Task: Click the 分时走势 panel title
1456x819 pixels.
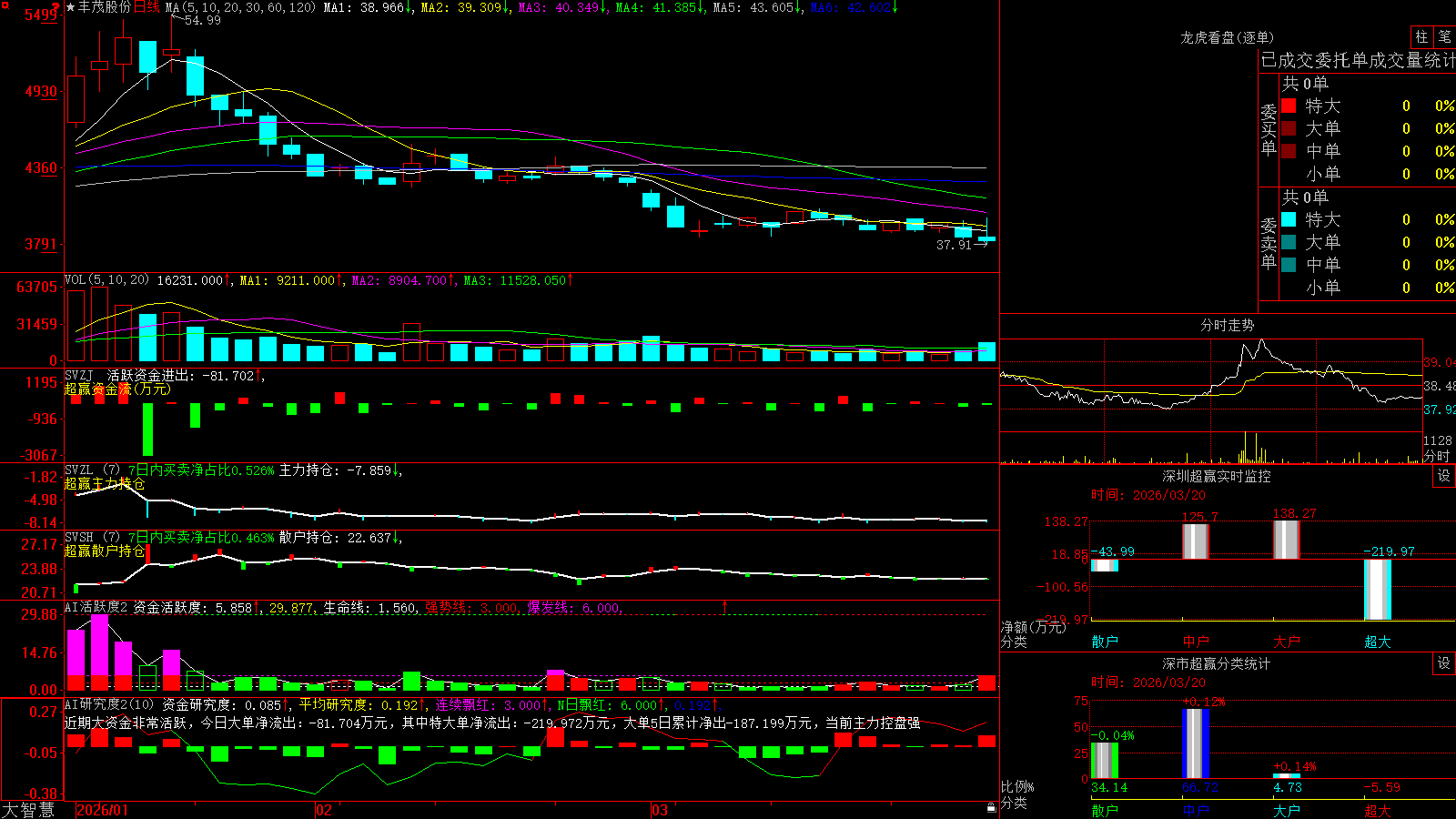Action: (x=1227, y=325)
